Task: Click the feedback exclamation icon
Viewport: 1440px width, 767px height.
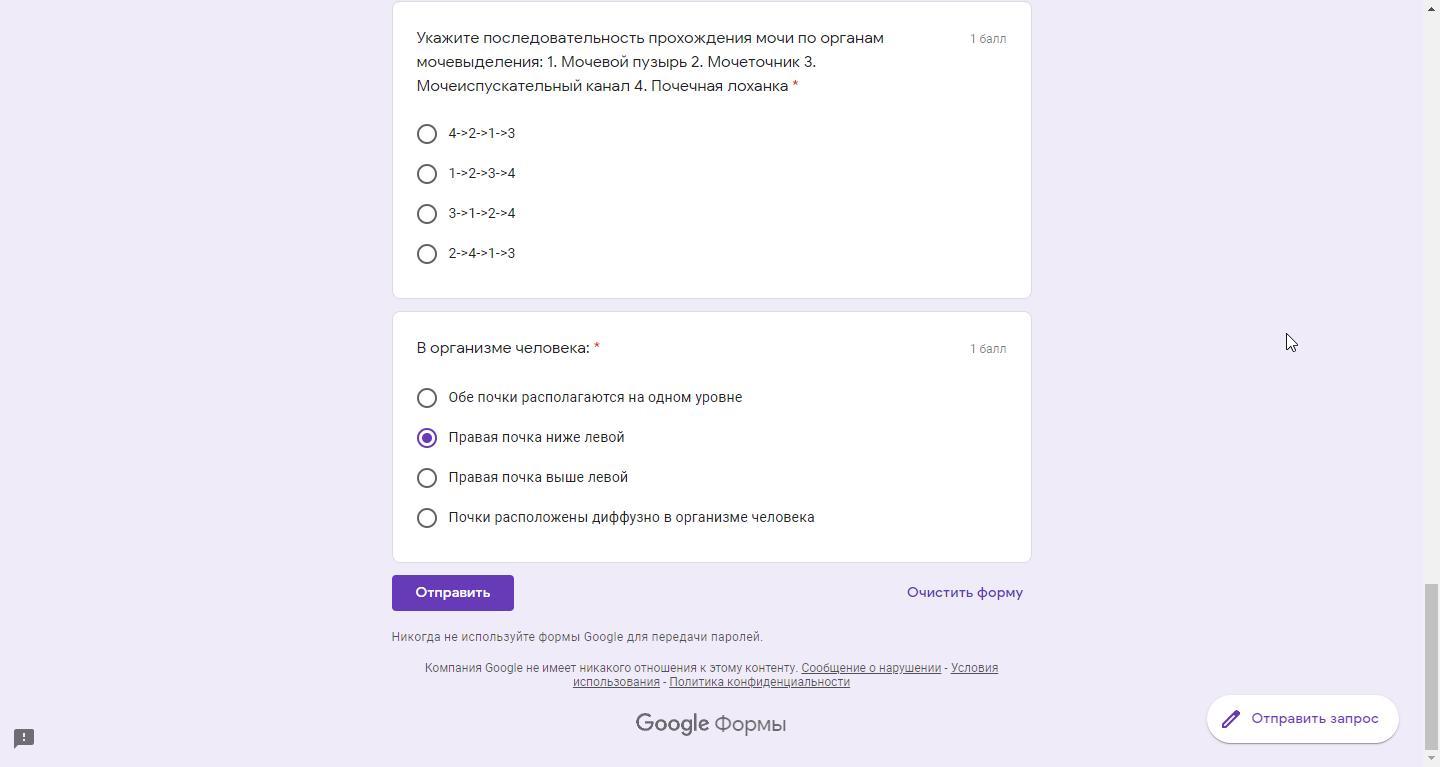Action: [24, 738]
